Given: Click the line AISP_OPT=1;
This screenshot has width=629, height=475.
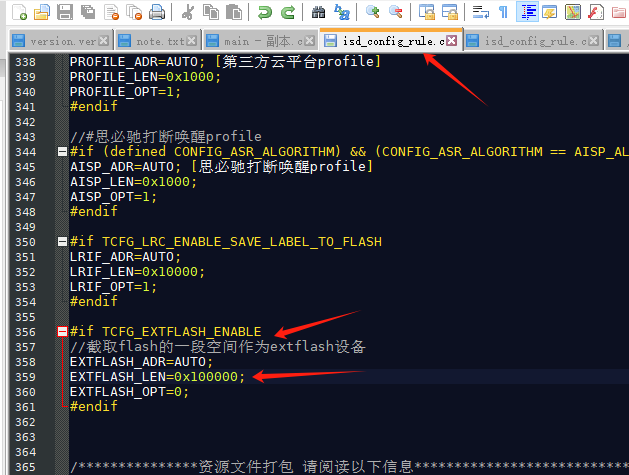Looking at the screenshot, I should 113,197.
